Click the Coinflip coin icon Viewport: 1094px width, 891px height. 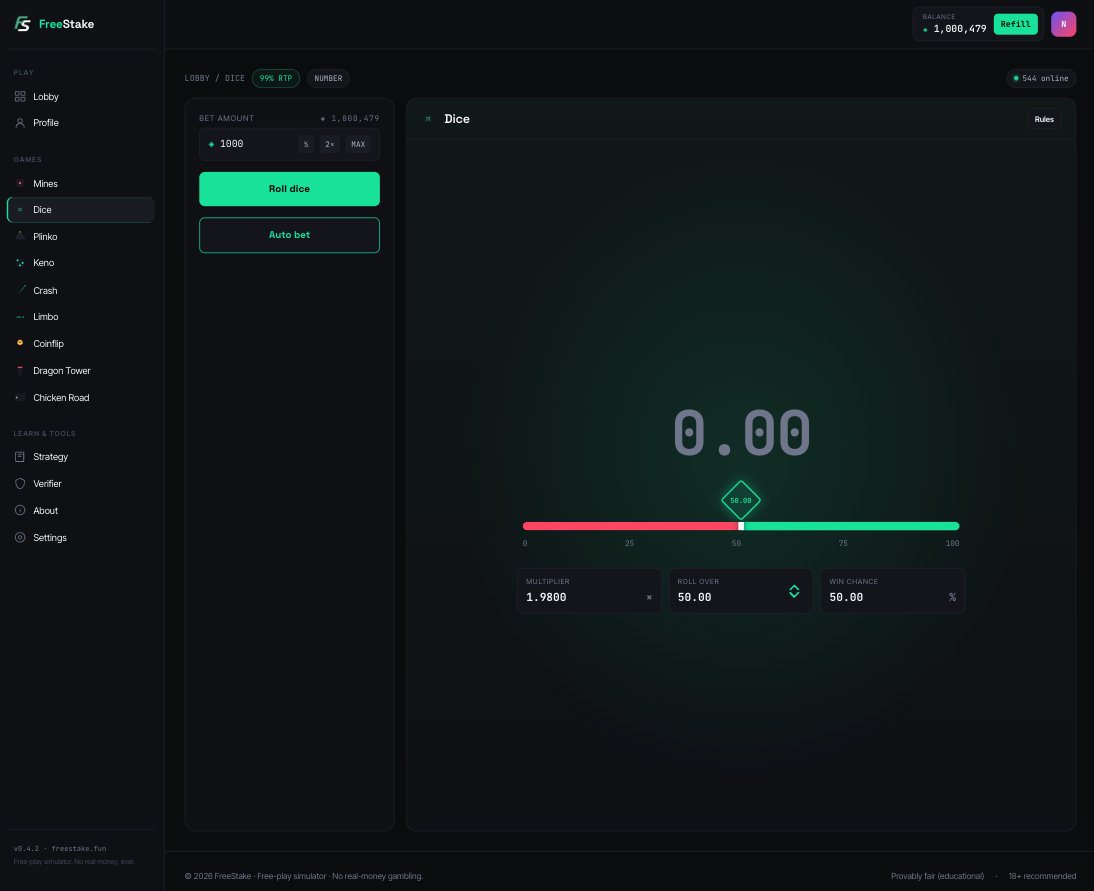point(20,343)
